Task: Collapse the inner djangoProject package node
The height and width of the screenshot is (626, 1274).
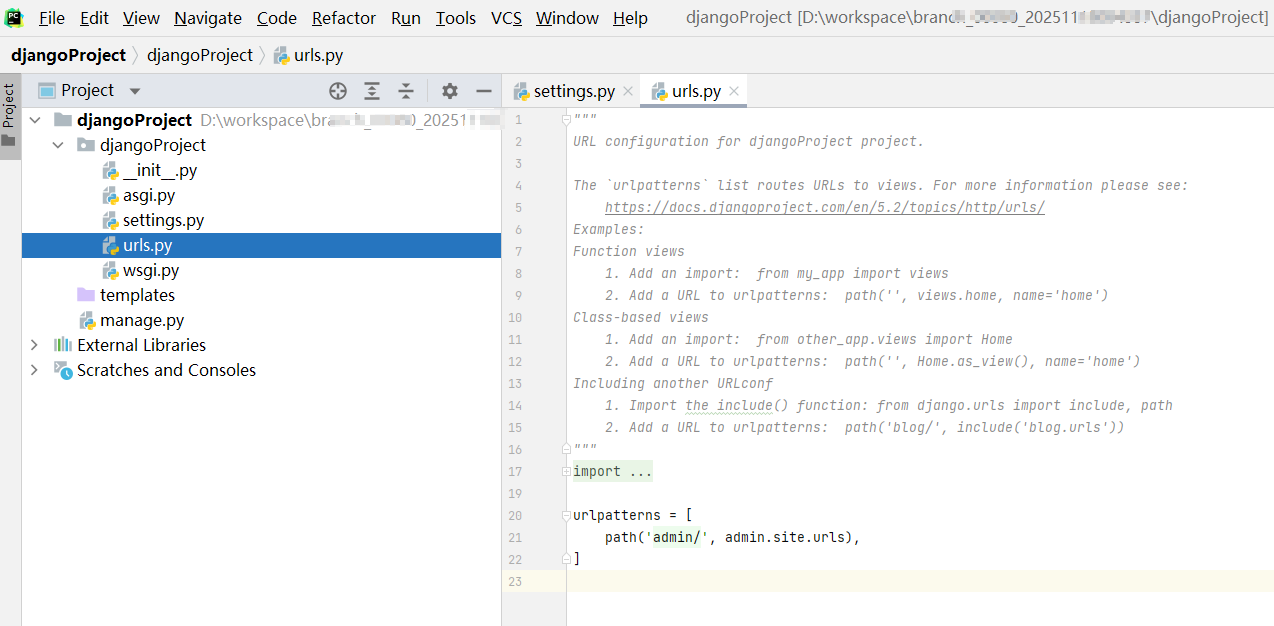Action: pos(58,145)
